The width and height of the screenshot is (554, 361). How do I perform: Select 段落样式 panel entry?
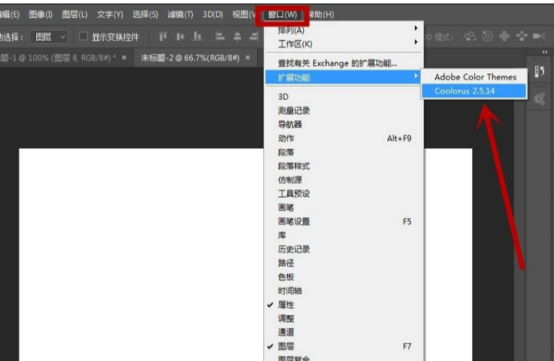click(344, 166)
